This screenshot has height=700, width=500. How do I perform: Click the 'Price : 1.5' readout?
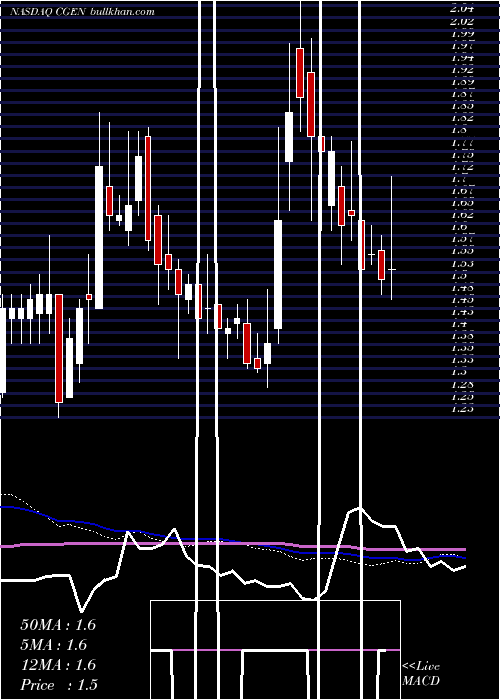(x=59, y=685)
